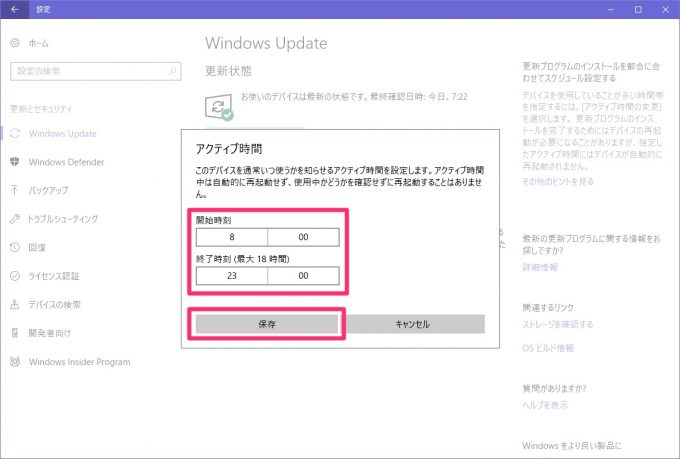Click the search magnifier icon
680x459 pixels.
coord(173,71)
